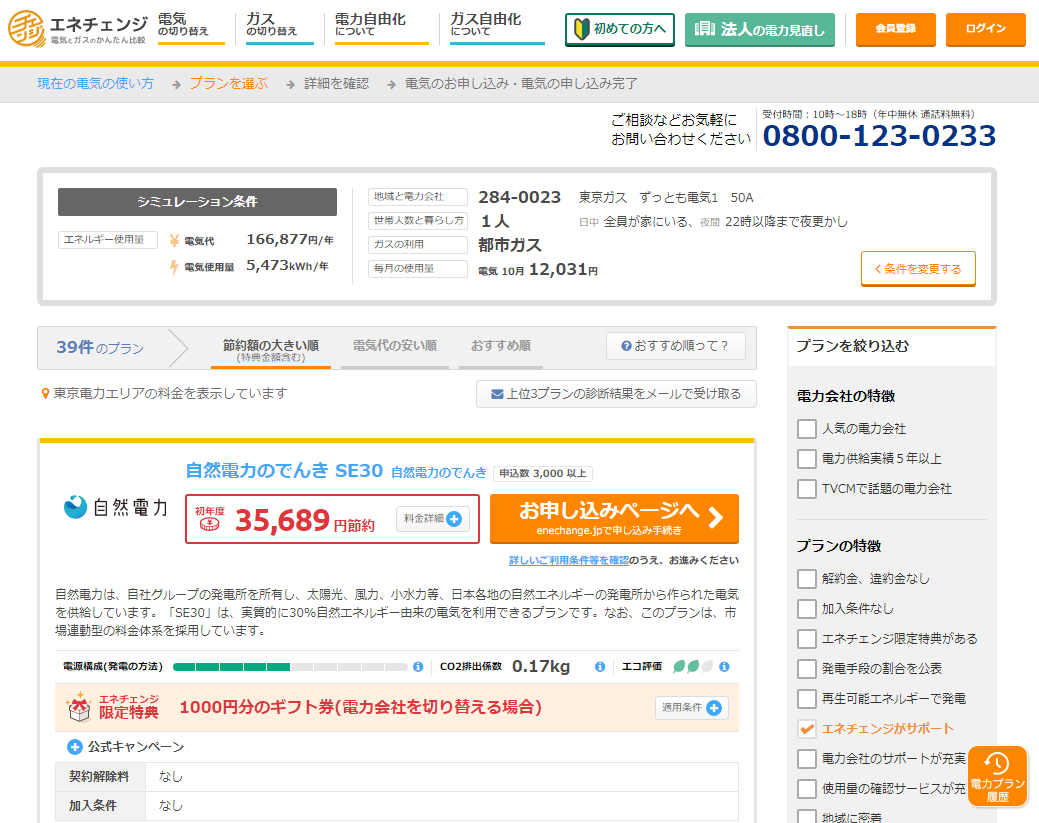Toggle 使用量の確認サービス checkbox

806,789
